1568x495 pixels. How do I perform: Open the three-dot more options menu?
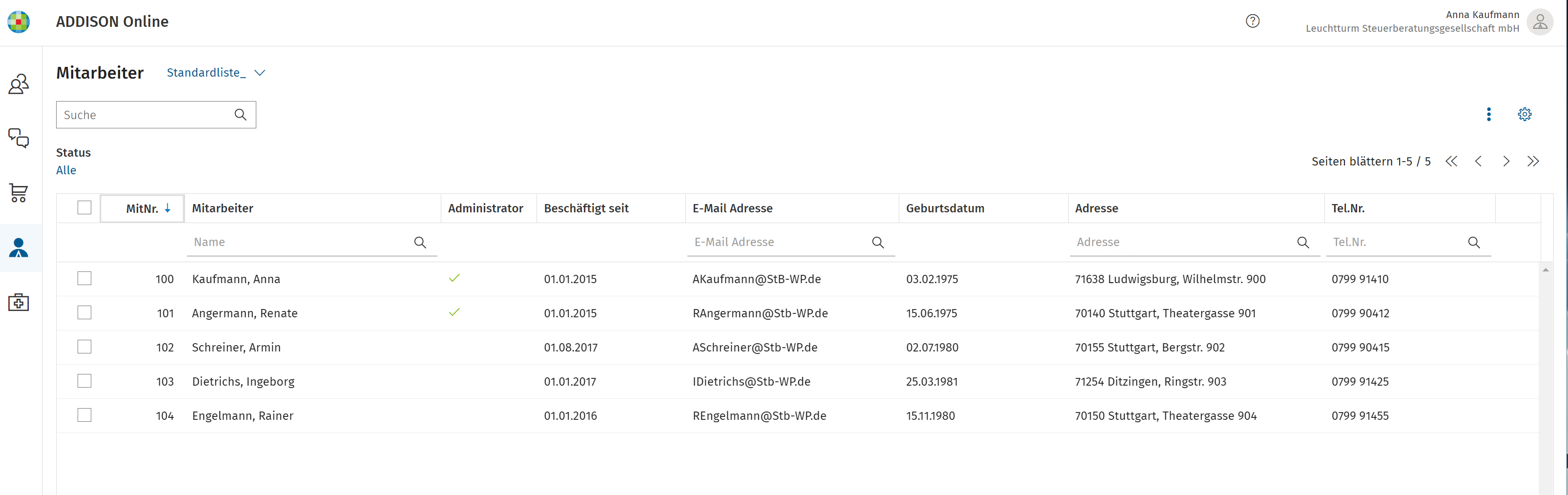click(x=1489, y=114)
